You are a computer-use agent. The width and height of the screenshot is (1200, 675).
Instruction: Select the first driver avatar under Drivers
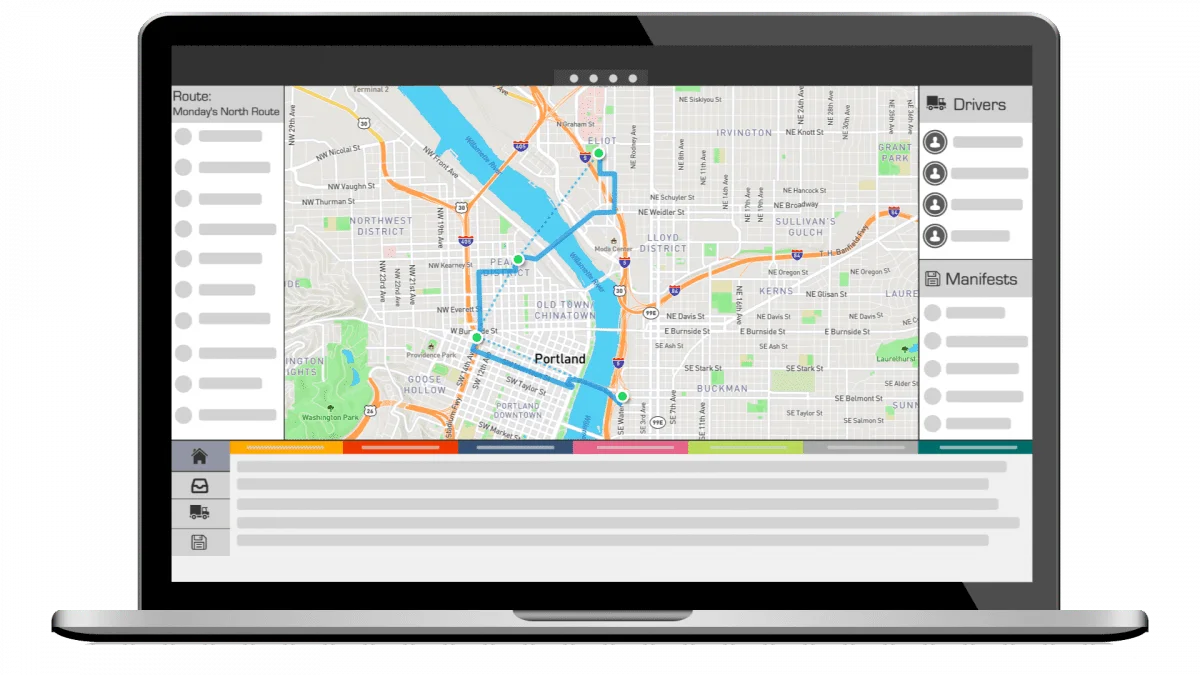point(935,142)
